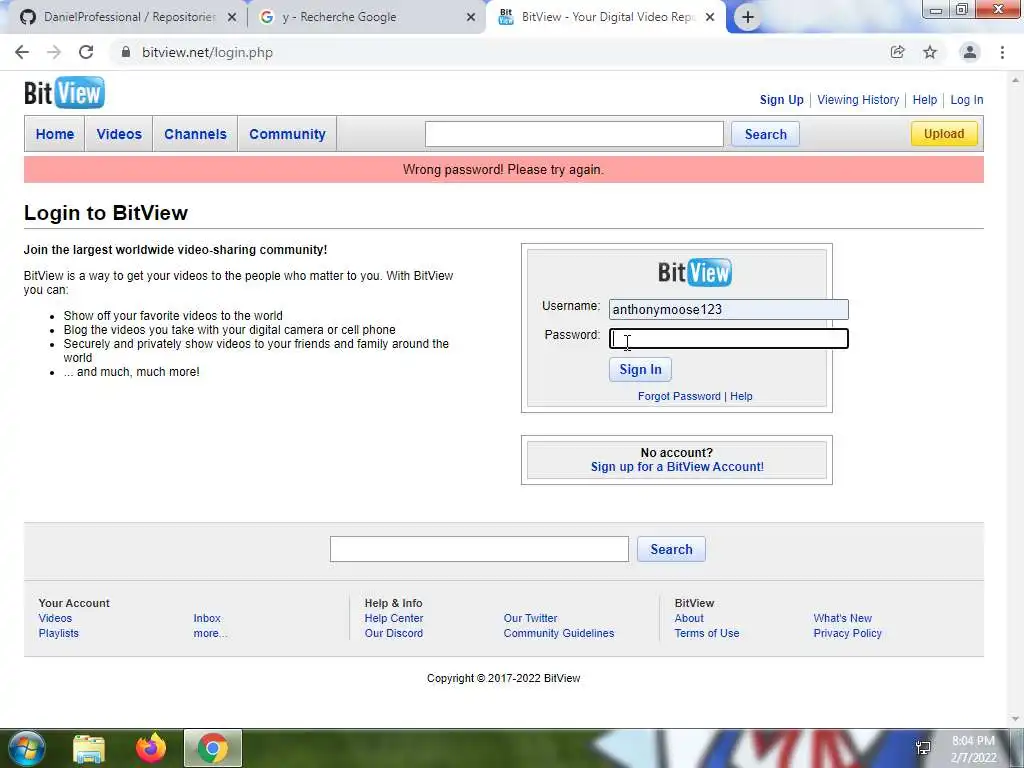Click the BitView logo in the login box

[x=695, y=272]
